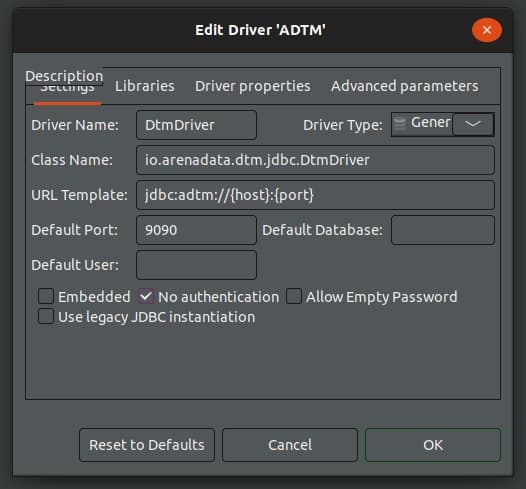The height and width of the screenshot is (489, 526).
Task: Click the 'URL Template:' label
Action: pyautogui.click(x=80, y=195)
